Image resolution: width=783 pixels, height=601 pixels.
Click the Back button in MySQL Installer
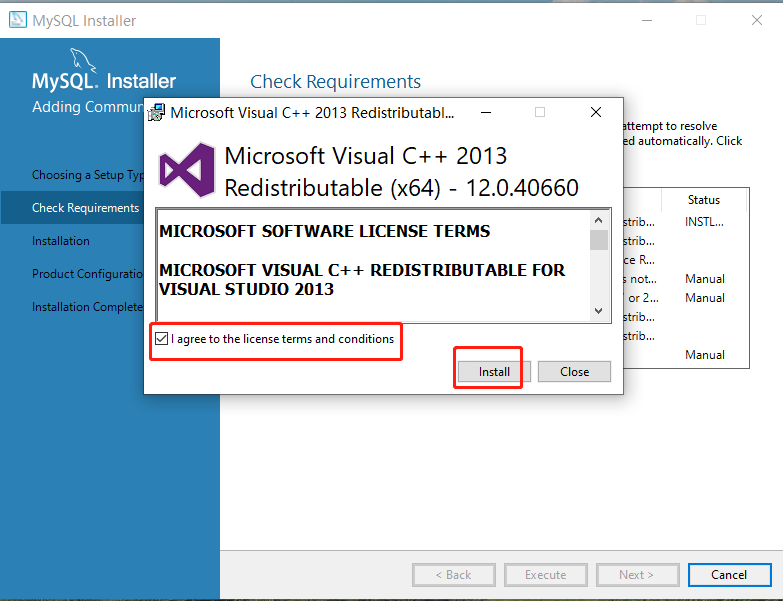point(453,575)
